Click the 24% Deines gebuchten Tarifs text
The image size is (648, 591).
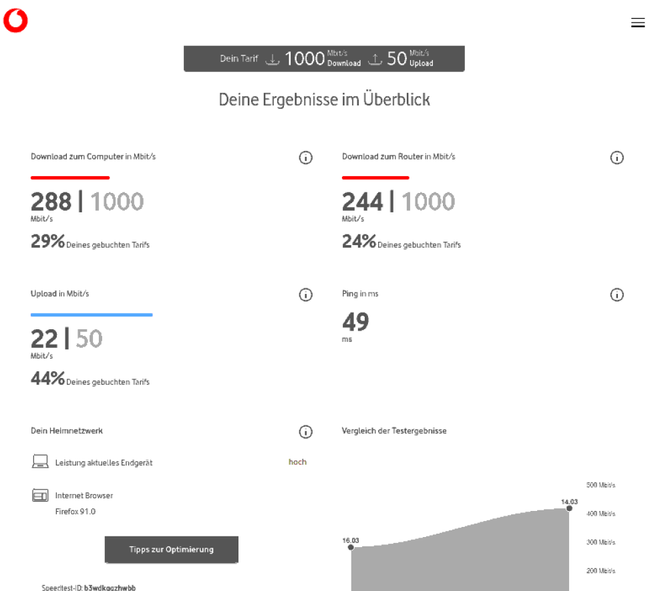click(401, 241)
